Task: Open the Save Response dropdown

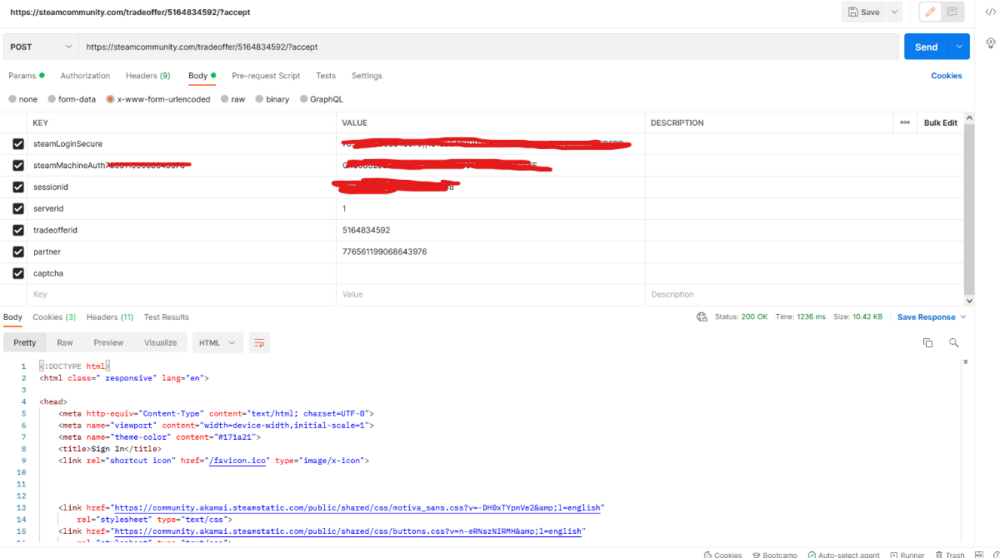Action: pos(932,317)
